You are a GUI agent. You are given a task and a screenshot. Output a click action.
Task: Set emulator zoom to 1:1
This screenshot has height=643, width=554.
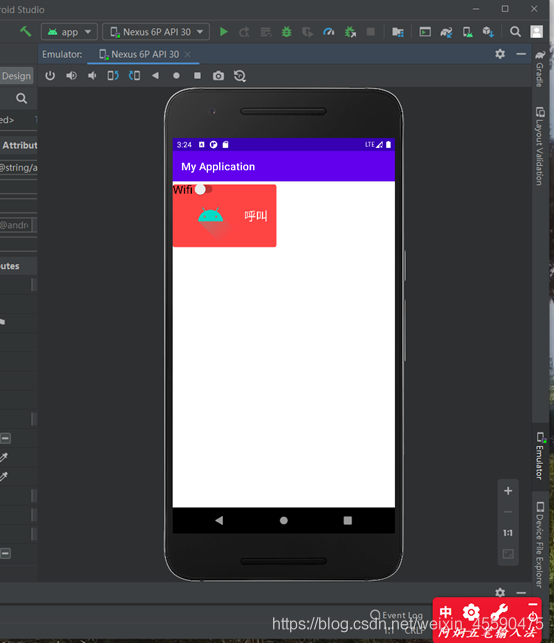508,533
